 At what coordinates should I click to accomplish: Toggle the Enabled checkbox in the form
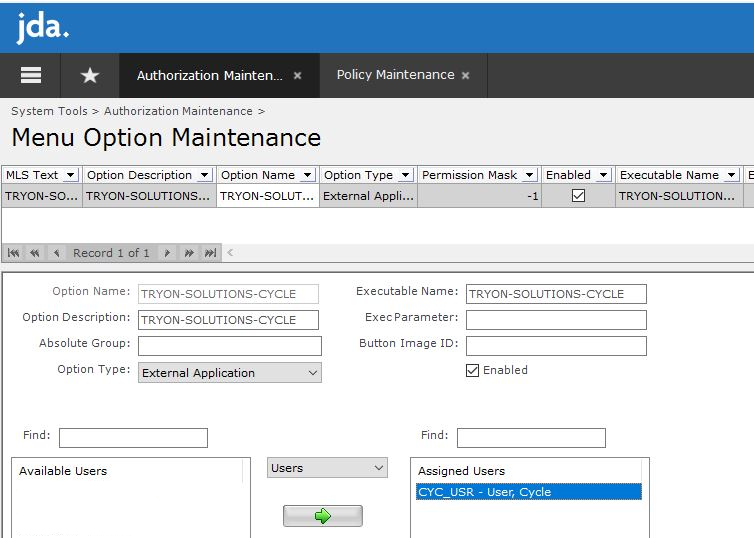472,370
